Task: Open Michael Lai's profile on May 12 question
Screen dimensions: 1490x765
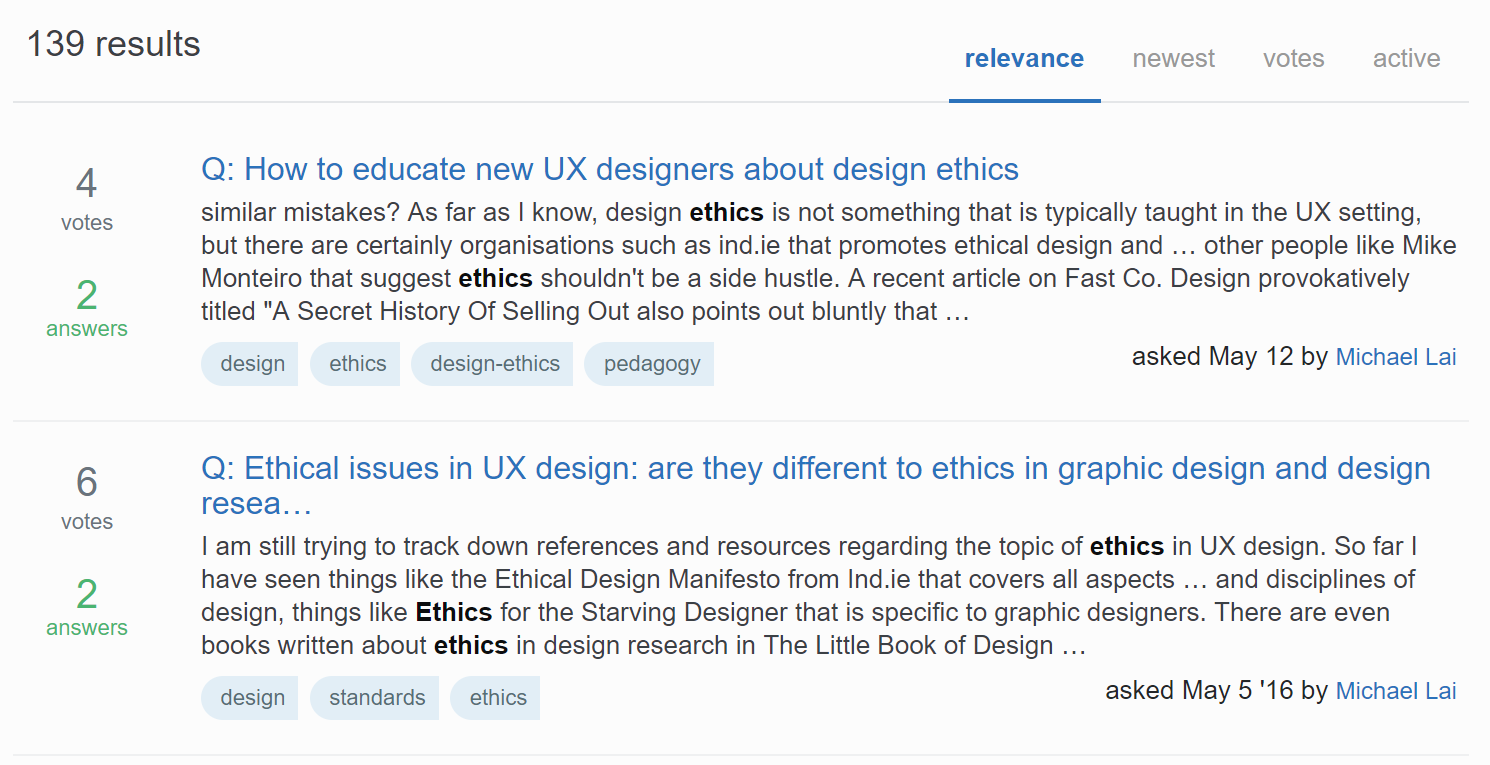Action: point(1396,357)
